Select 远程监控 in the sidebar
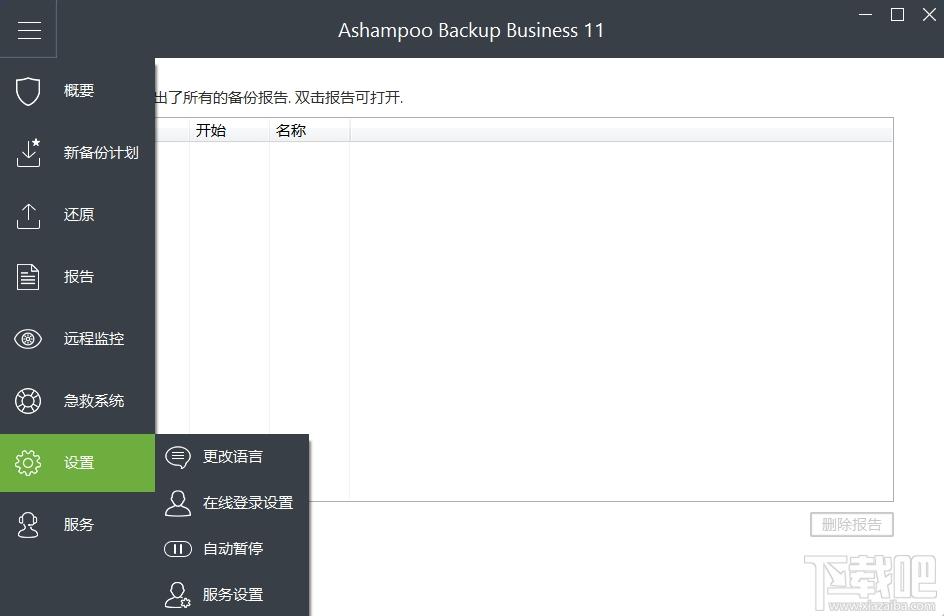Screen dimensions: 944x616 [77, 339]
